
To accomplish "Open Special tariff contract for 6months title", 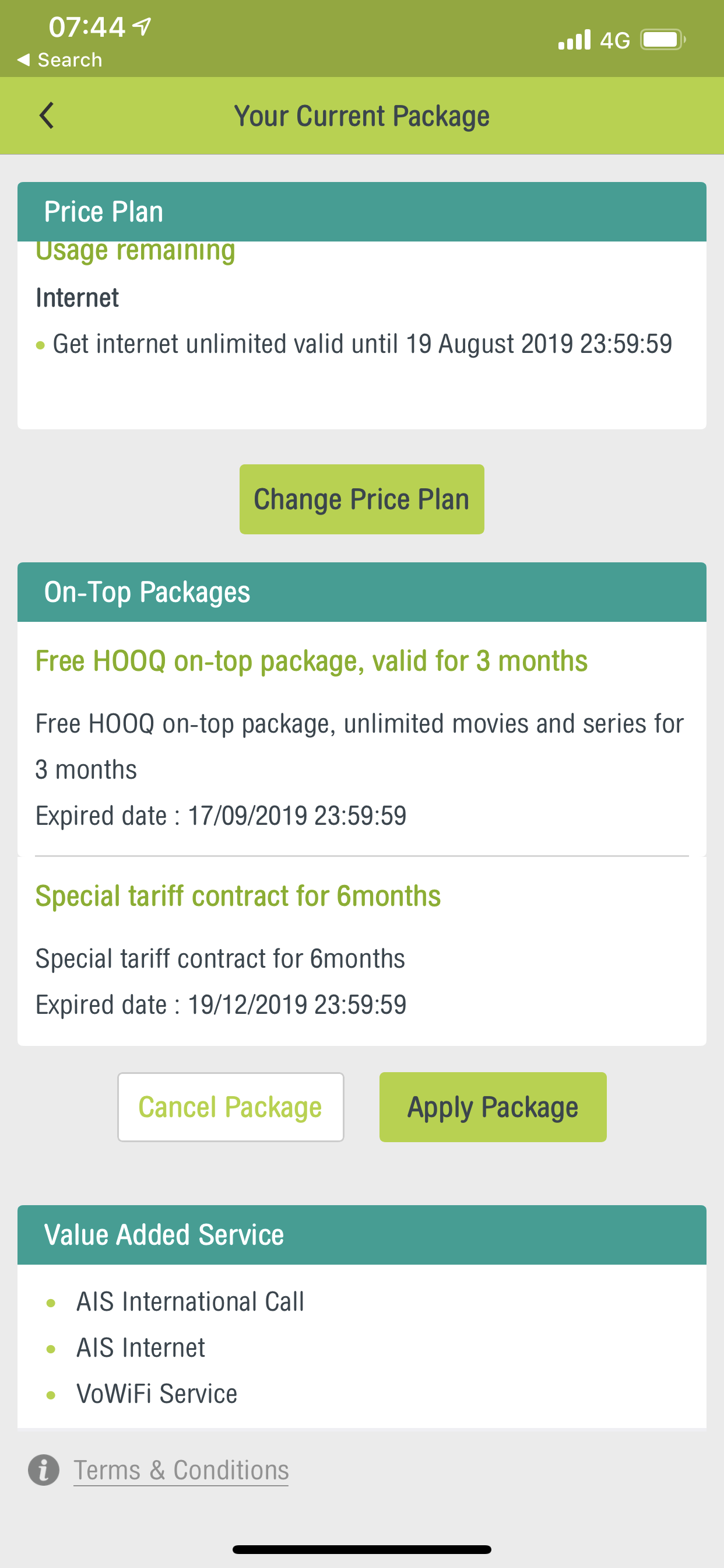I will point(238,896).
